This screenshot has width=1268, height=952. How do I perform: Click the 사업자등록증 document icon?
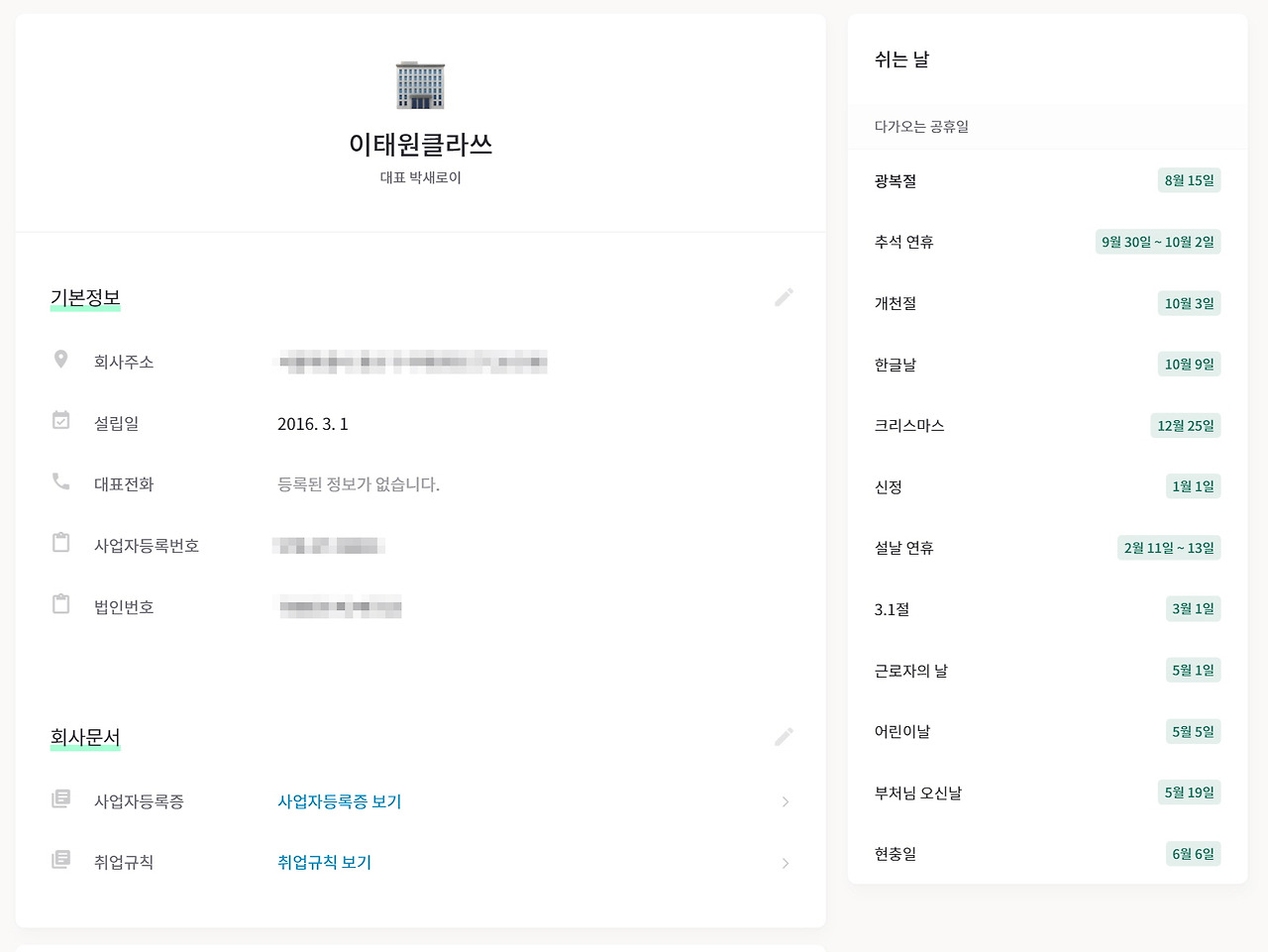tap(60, 798)
